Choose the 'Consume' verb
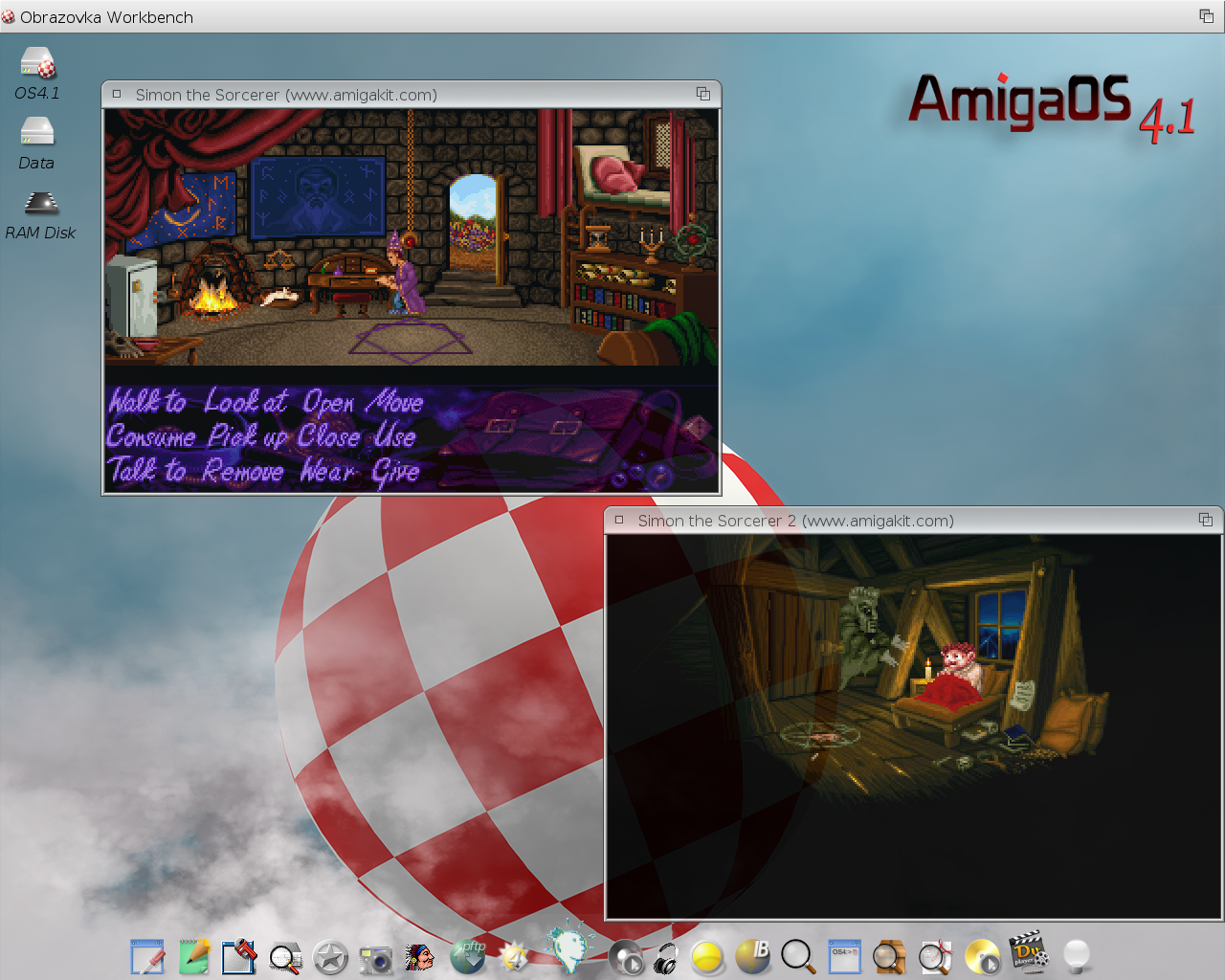The width and height of the screenshot is (1225, 980). 151,436
